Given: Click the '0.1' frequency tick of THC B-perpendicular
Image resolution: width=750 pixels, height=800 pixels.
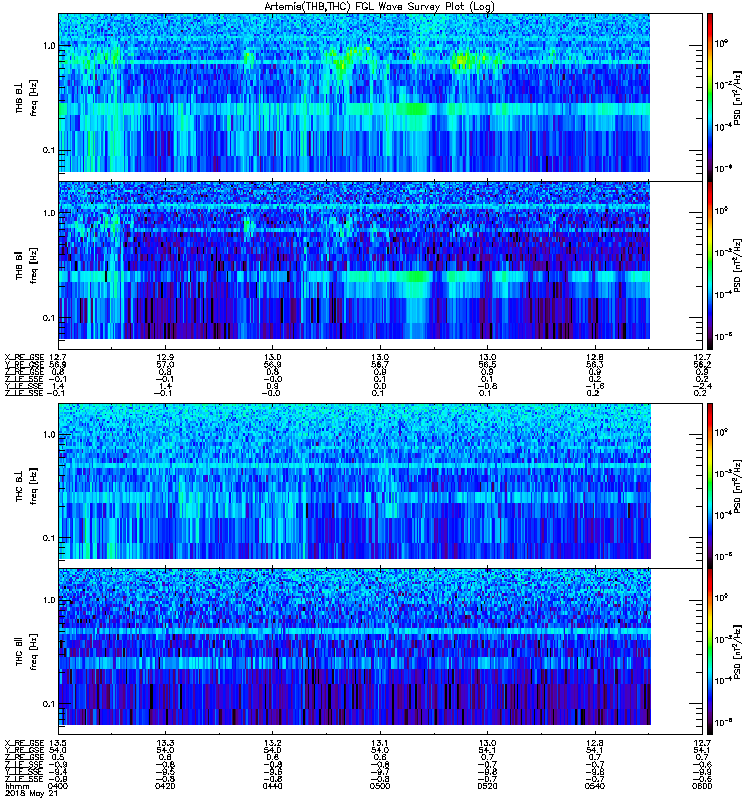Looking at the screenshot, I should [49, 538].
